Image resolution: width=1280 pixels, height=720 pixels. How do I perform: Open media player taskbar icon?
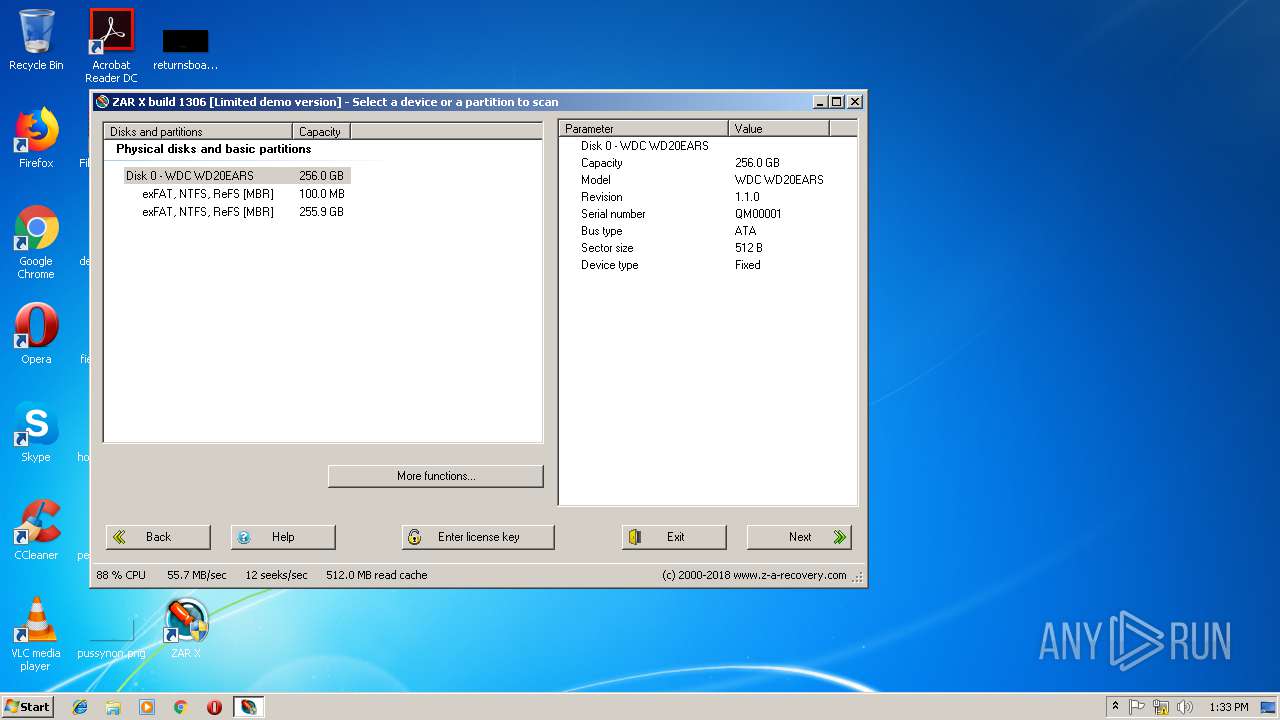(x=147, y=707)
